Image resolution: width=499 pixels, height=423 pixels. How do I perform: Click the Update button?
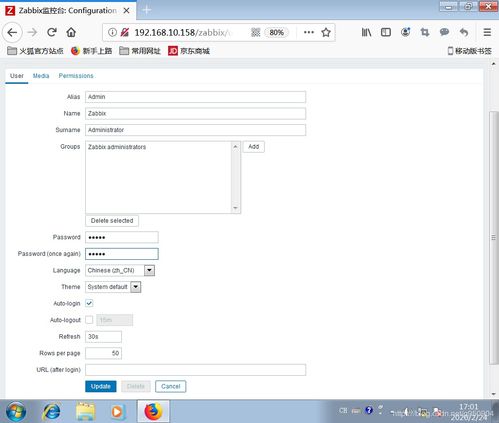click(101, 386)
